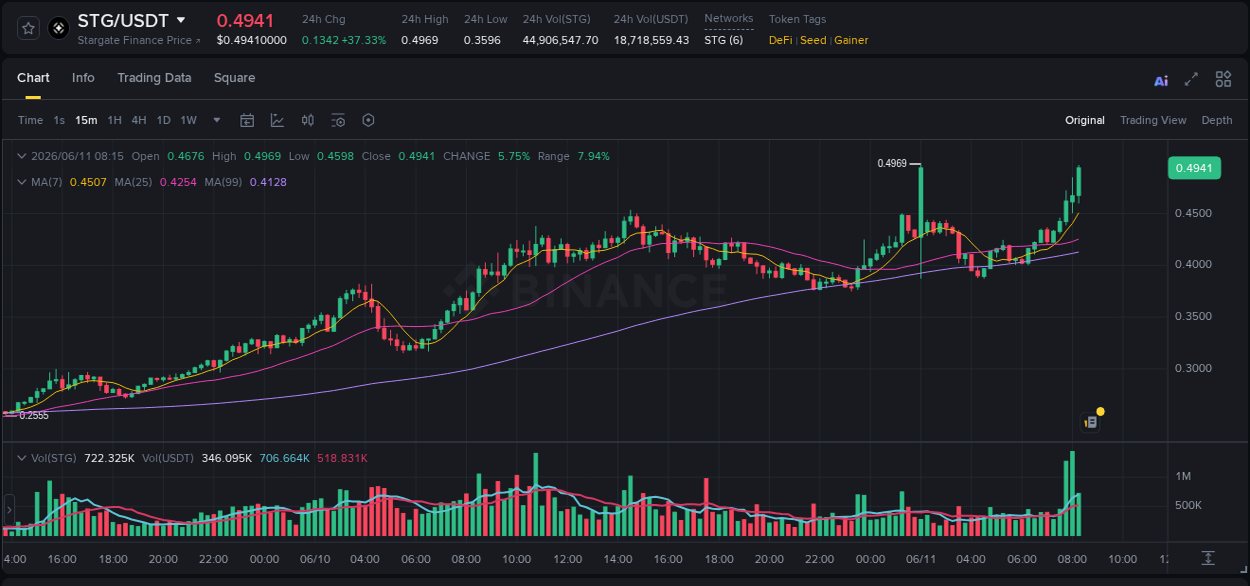Select the 1H interval
The height and width of the screenshot is (586, 1250).
tap(115, 120)
